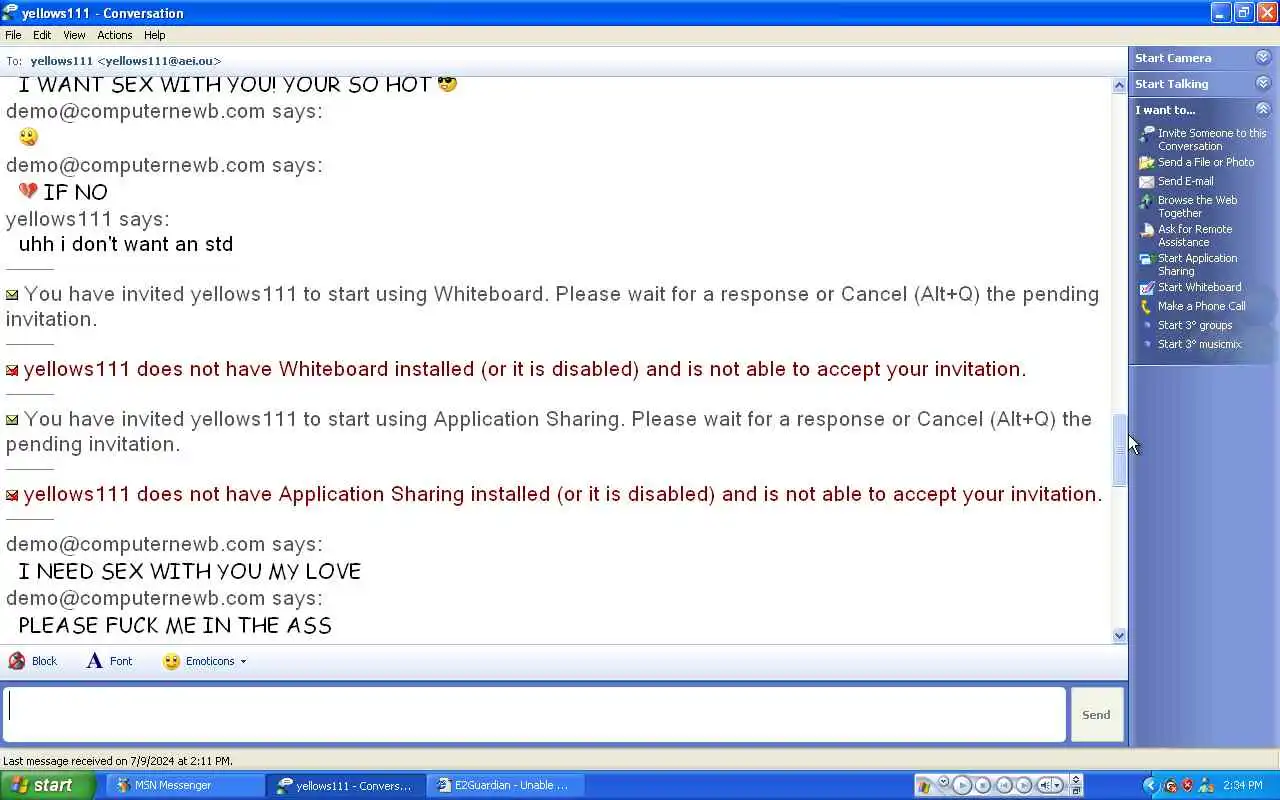1280x800 pixels.
Task: Expand the Start Talking panel chevron
Action: coord(1263,83)
